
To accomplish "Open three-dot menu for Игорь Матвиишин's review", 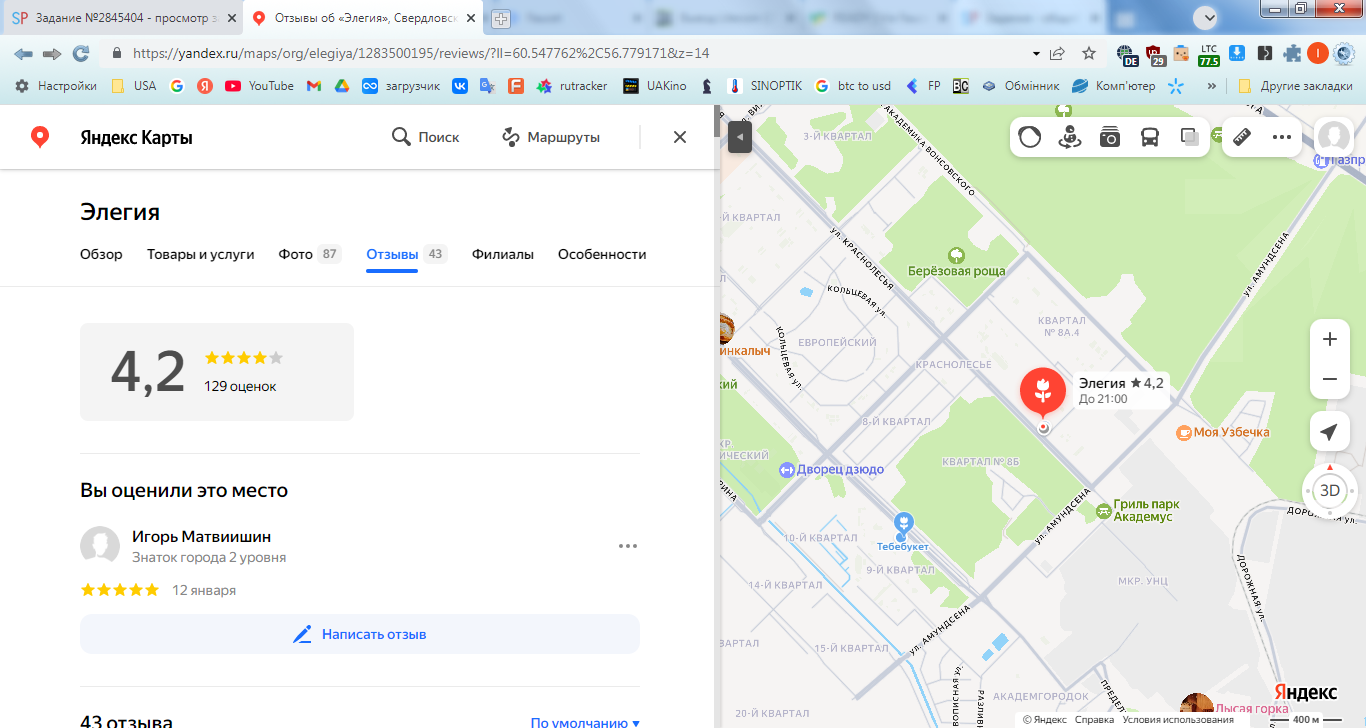I will tap(628, 546).
